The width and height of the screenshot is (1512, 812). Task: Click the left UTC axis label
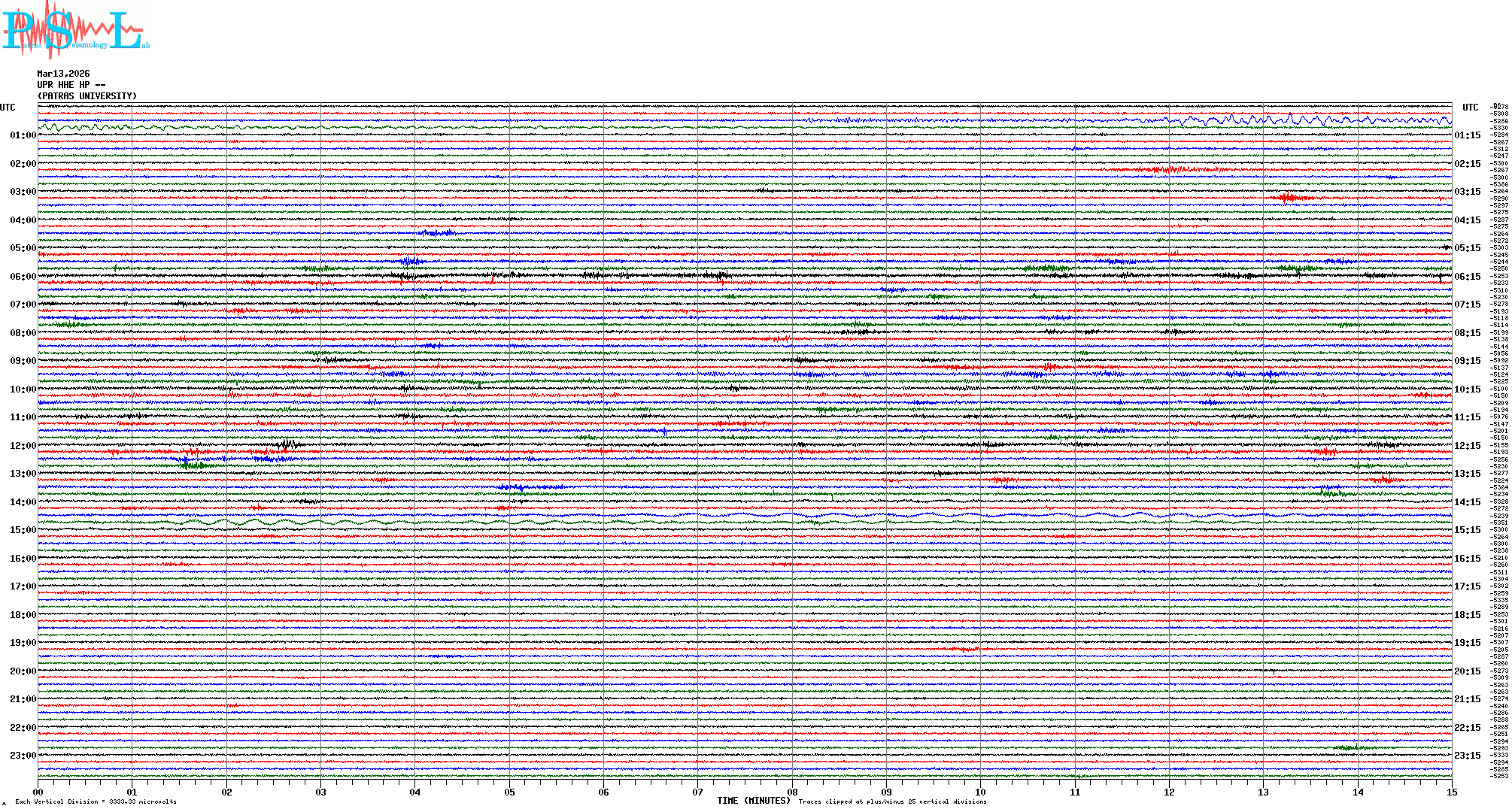click(x=8, y=108)
